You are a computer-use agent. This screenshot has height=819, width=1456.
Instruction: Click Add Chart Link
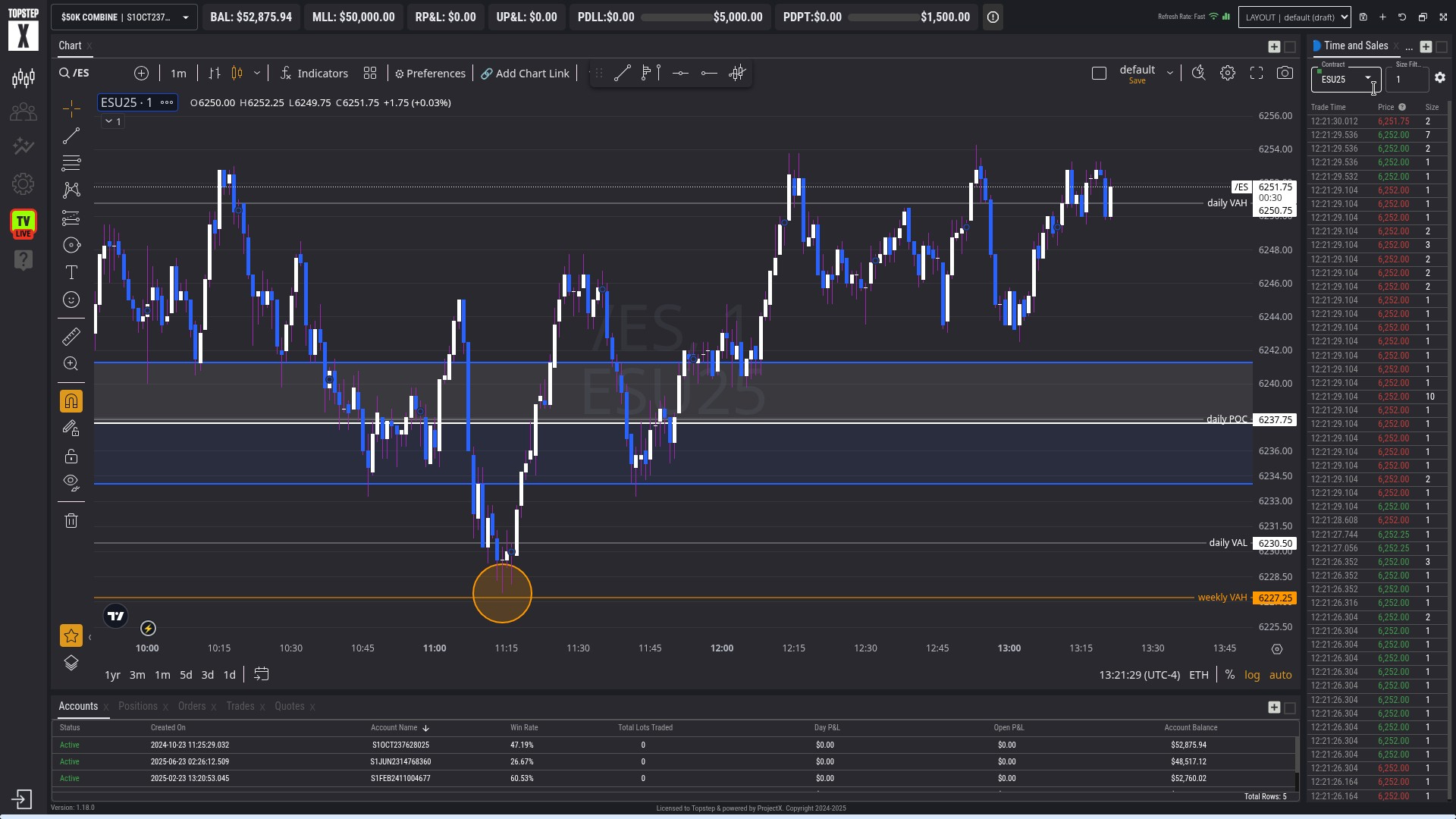coord(525,74)
